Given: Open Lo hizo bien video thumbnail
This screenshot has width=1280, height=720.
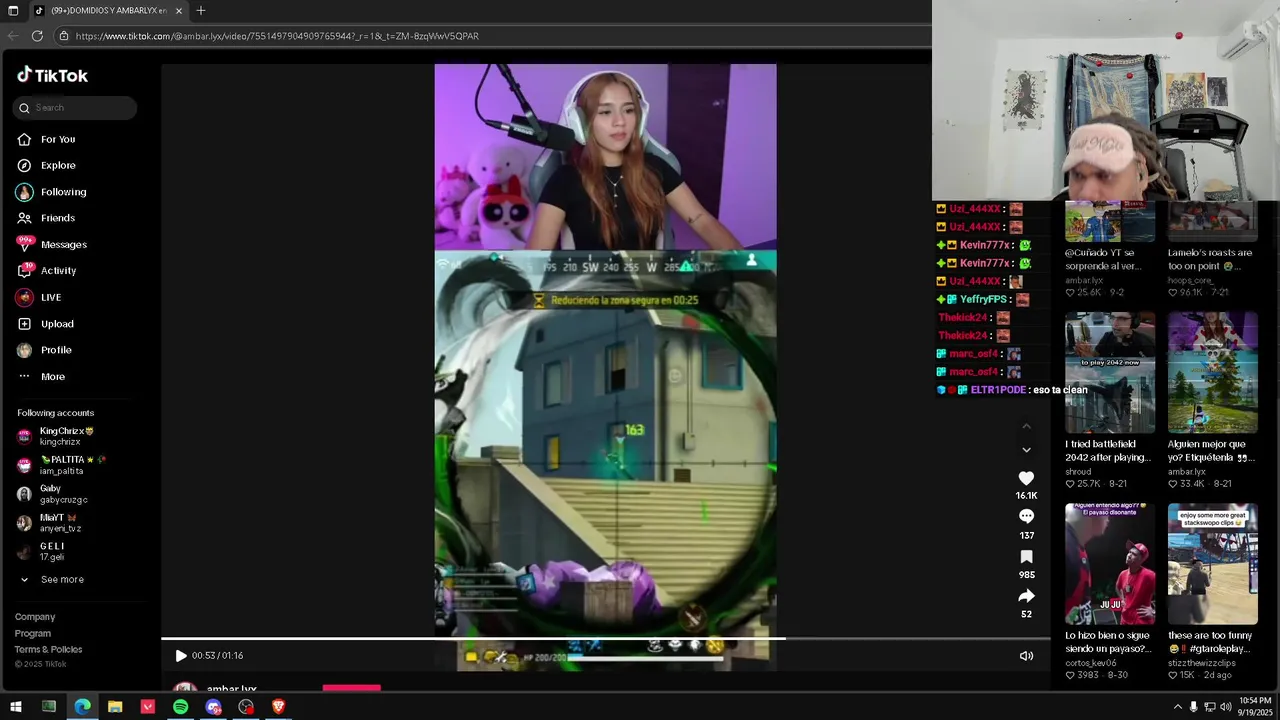Looking at the screenshot, I should point(1109,564).
